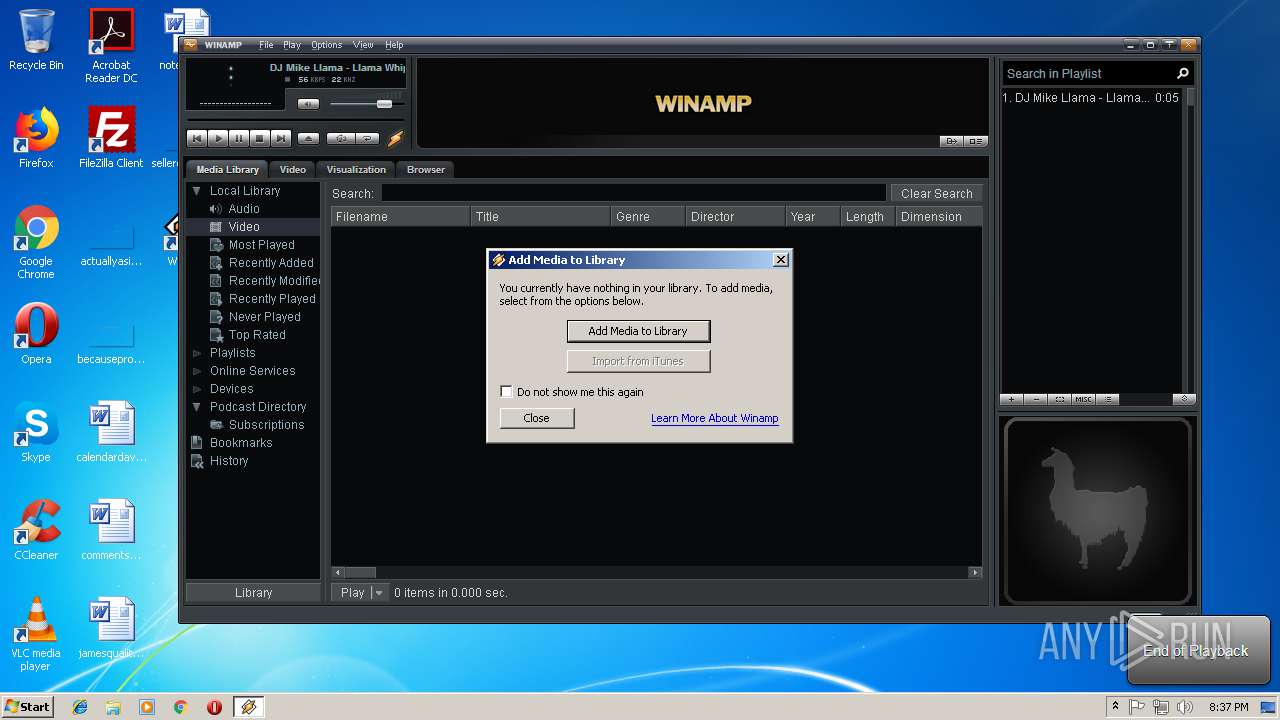The height and width of the screenshot is (720, 1280).
Task: Click the dialog Close button
Action: pos(537,418)
